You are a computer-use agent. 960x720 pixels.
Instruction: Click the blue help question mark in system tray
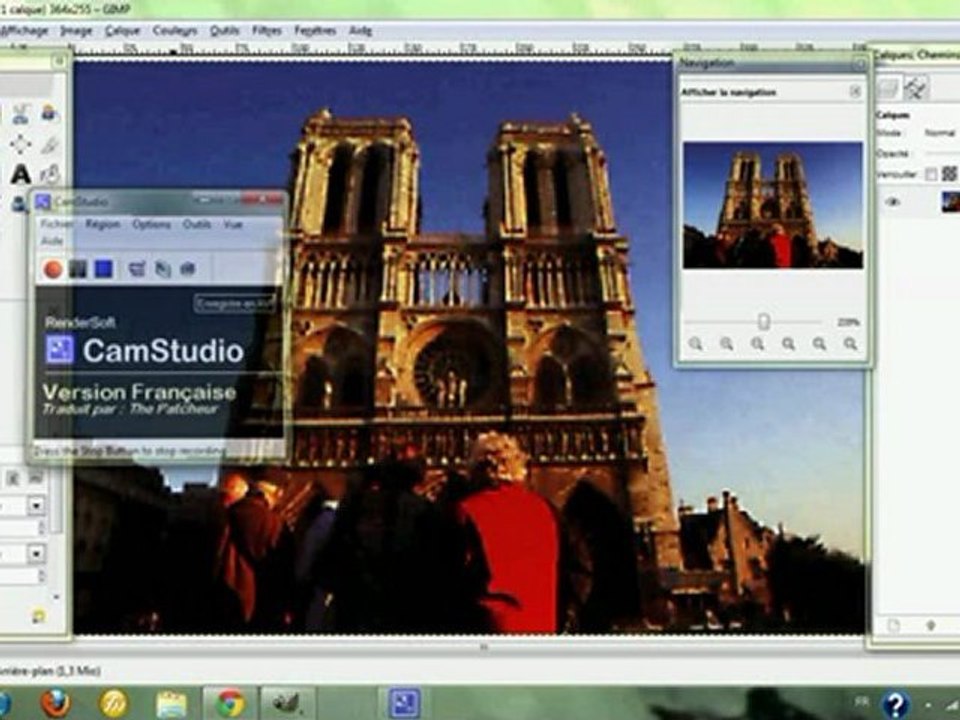coord(894,705)
